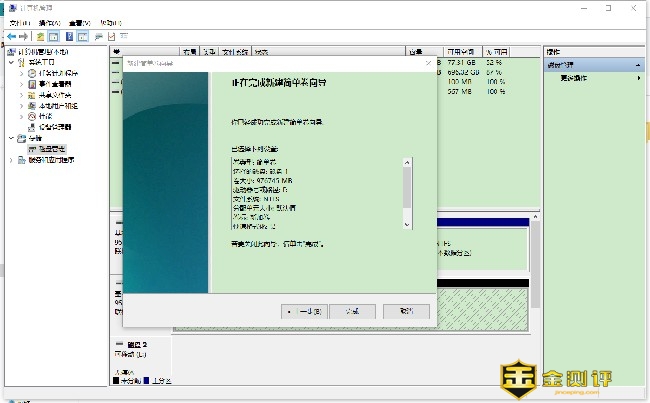Click the blue Help toolbar icon
Viewport: 650px width, 403px height.
[69, 37]
